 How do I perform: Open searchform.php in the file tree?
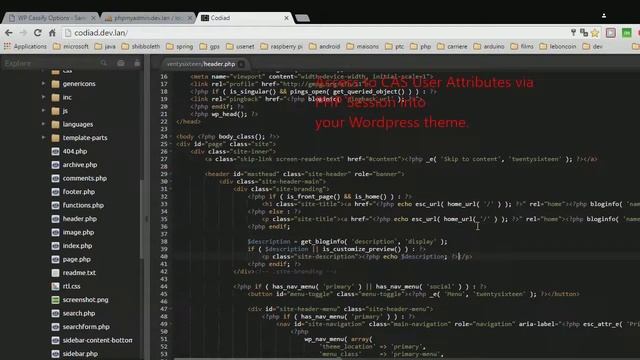(86, 327)
